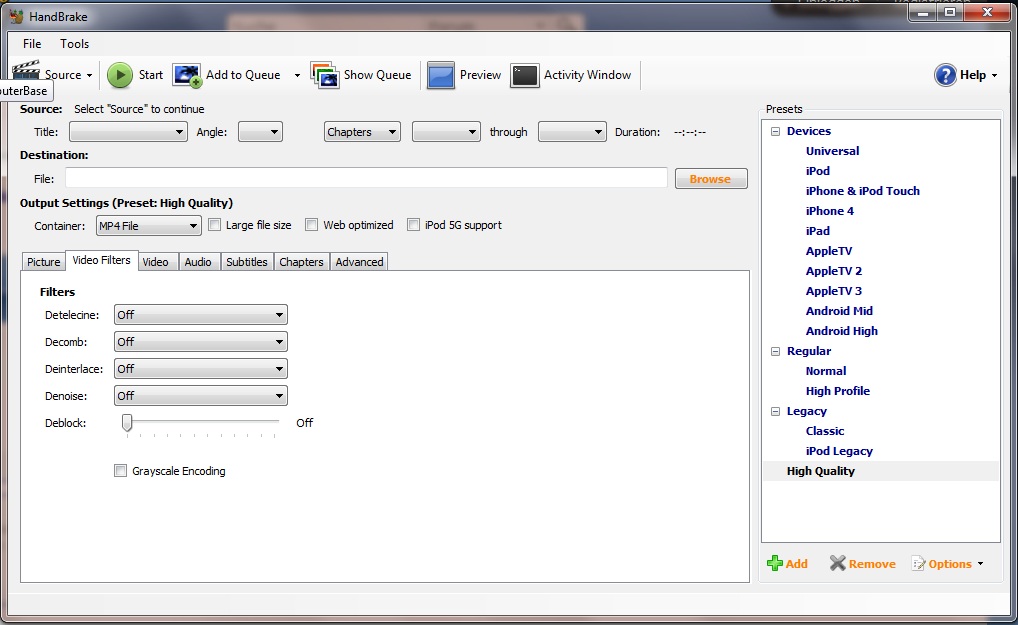Screen dimensions: 1018x625
Task: Select the High Quality preset
Action: pyautogui.click(x=821, y=471)
